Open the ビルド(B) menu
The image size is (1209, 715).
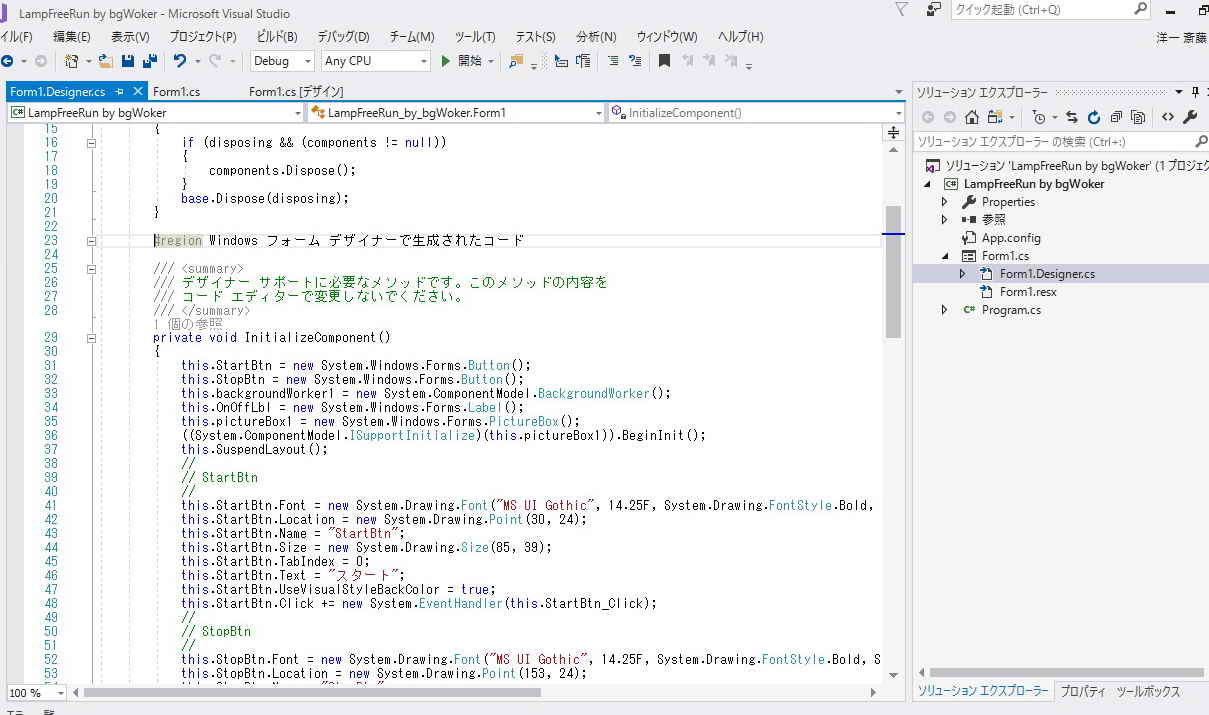pyautogui.click(x=277, y=36)
